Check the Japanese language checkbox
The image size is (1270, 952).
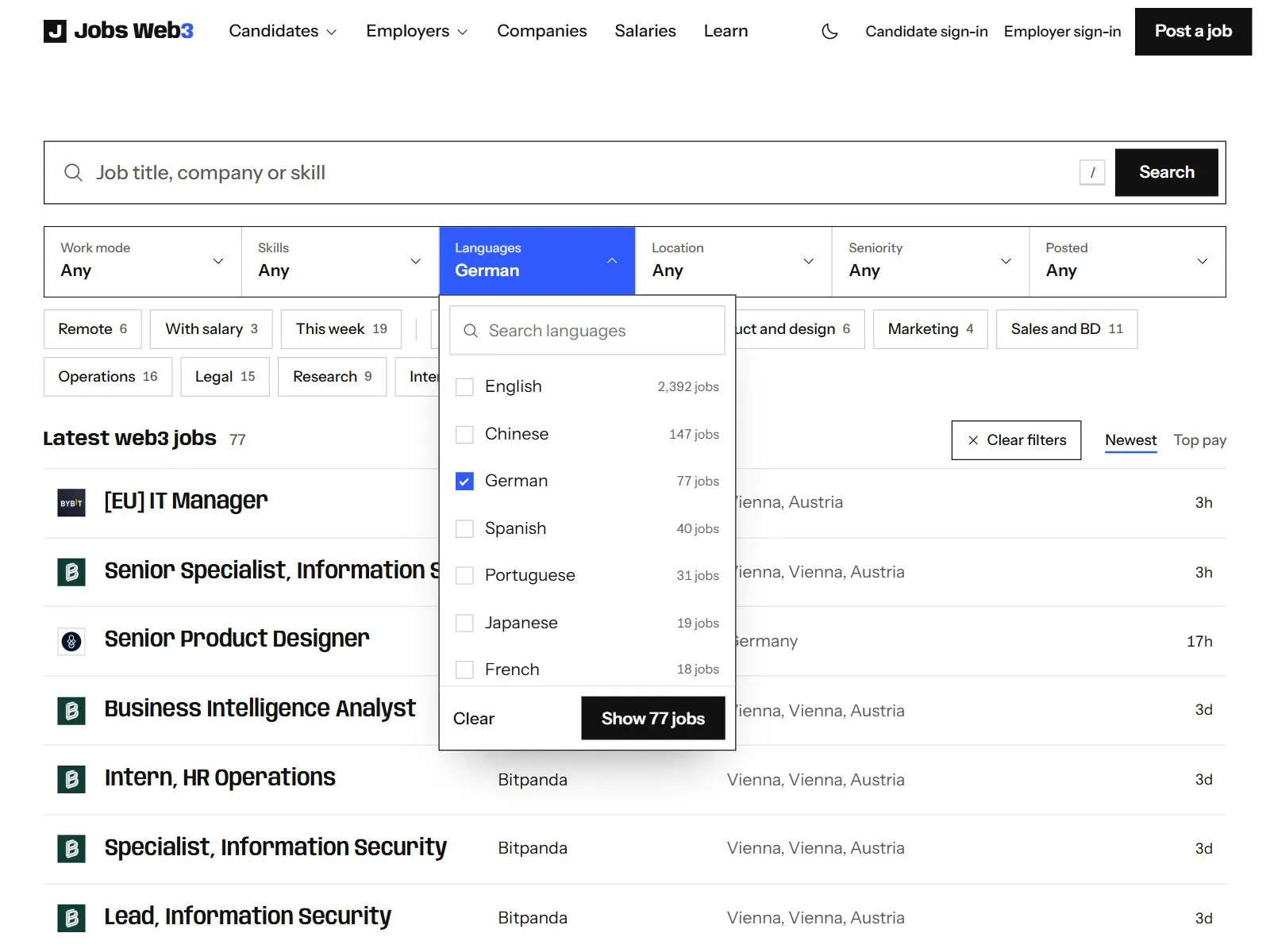click(464, 624)
